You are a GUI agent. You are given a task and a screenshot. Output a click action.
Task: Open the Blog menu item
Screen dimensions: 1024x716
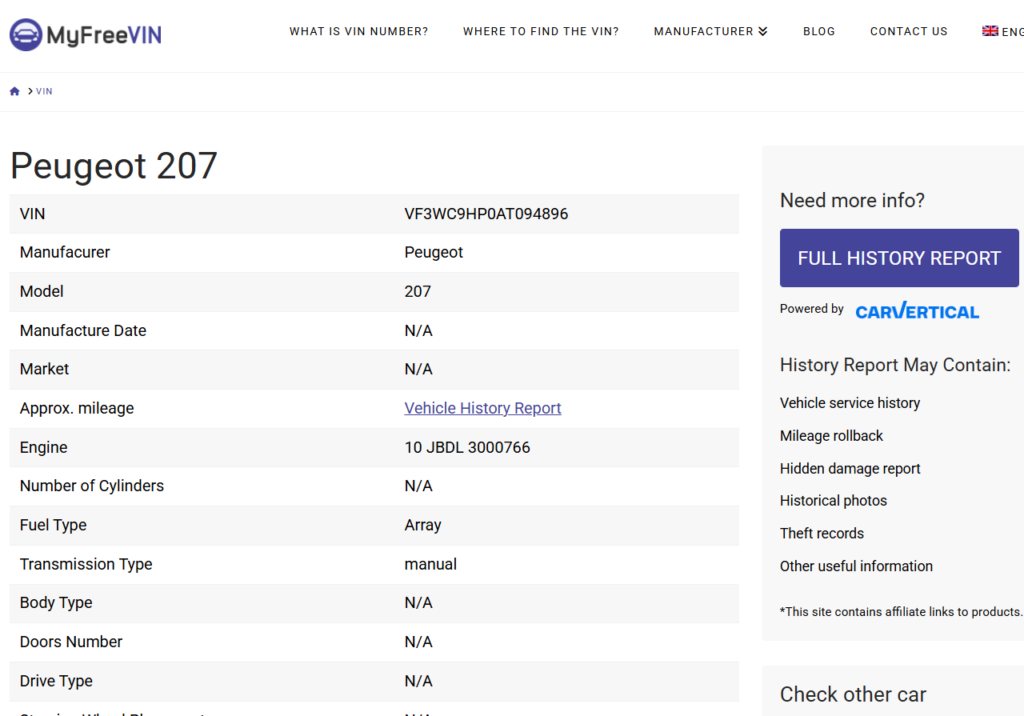point(818,31)
